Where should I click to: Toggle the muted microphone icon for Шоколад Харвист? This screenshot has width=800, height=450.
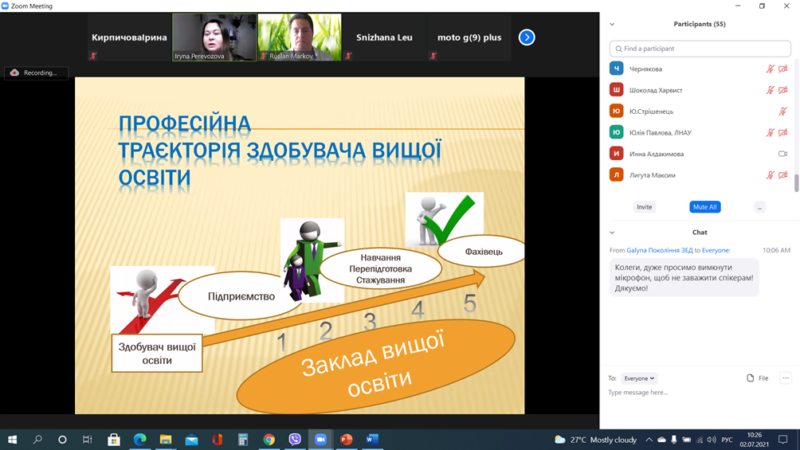click(770, 90)
